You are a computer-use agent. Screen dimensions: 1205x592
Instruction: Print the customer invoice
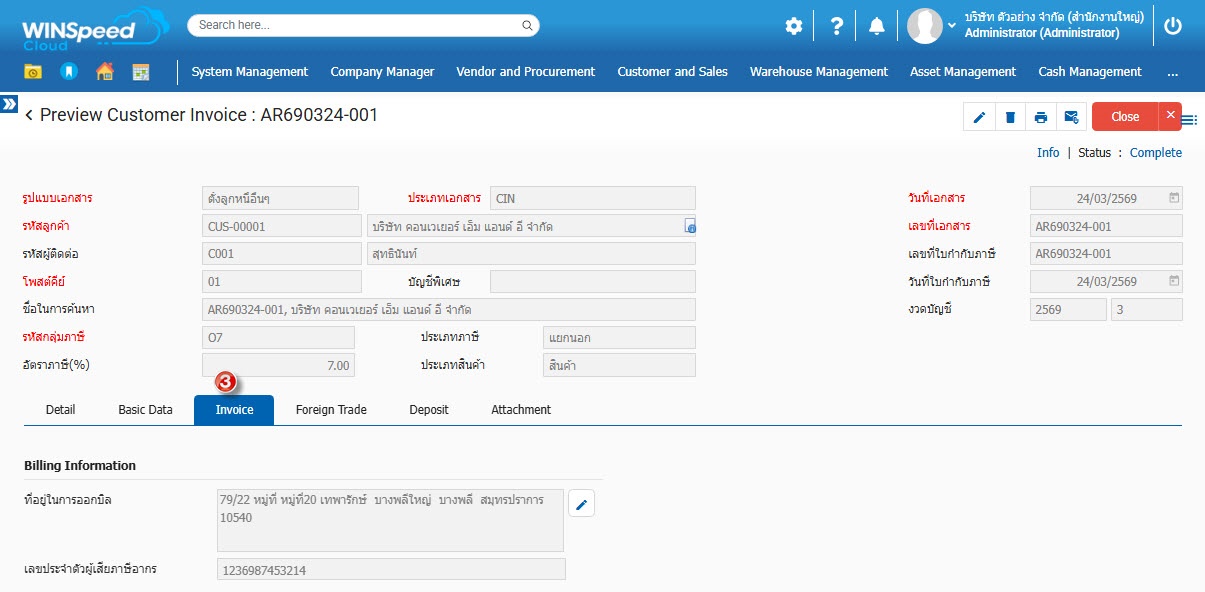click(1041, 117)
